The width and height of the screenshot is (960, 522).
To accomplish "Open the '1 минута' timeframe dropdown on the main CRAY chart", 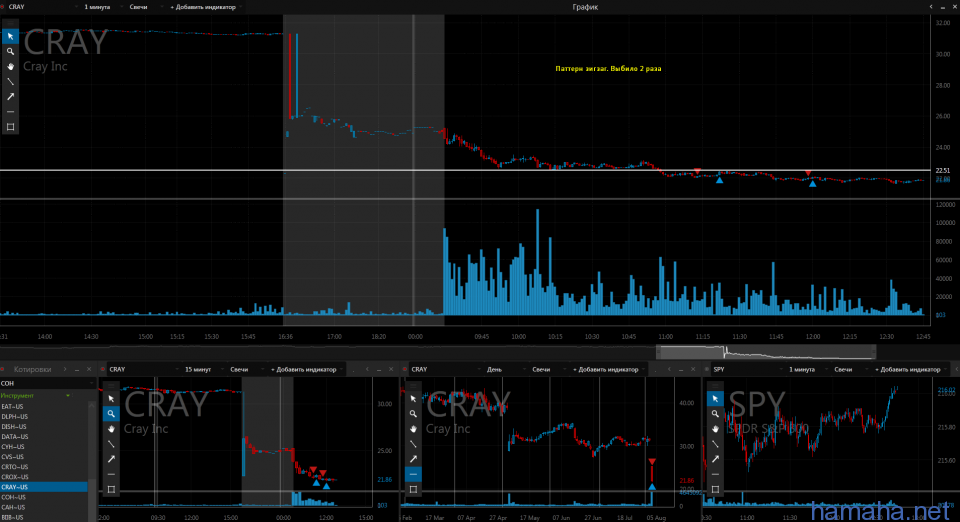I will (x=101, y=7).
